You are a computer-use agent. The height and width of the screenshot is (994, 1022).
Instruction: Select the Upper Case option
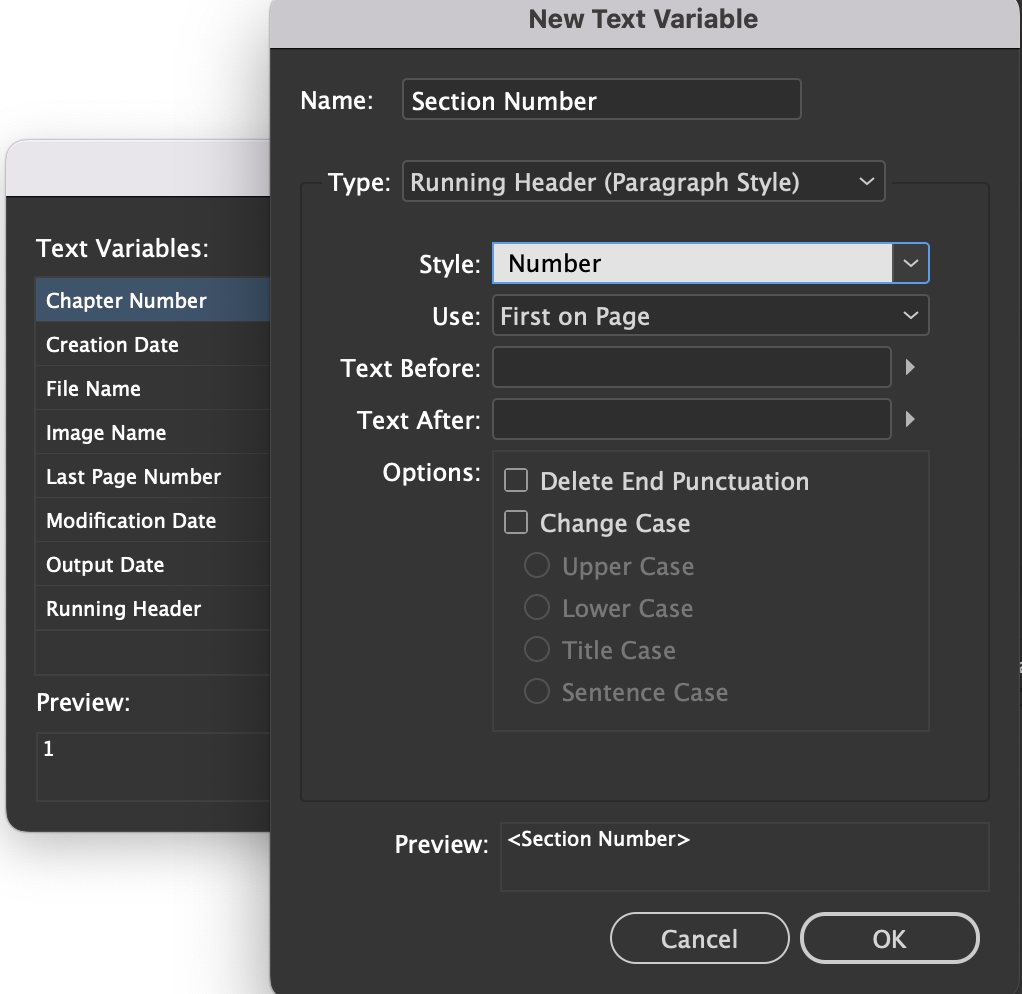tap(537, 565)
